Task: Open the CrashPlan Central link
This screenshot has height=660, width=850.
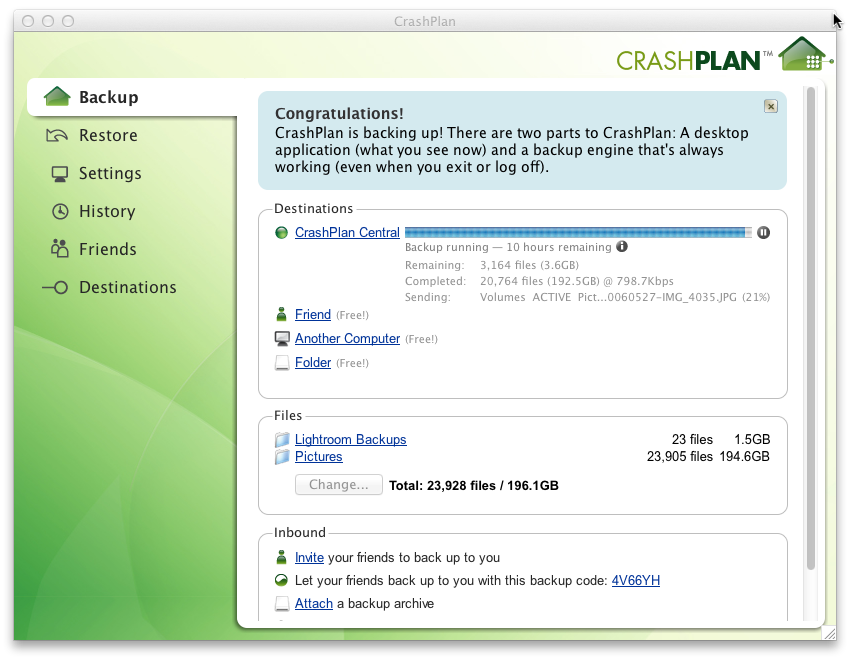Action: [x=347, y=233]
